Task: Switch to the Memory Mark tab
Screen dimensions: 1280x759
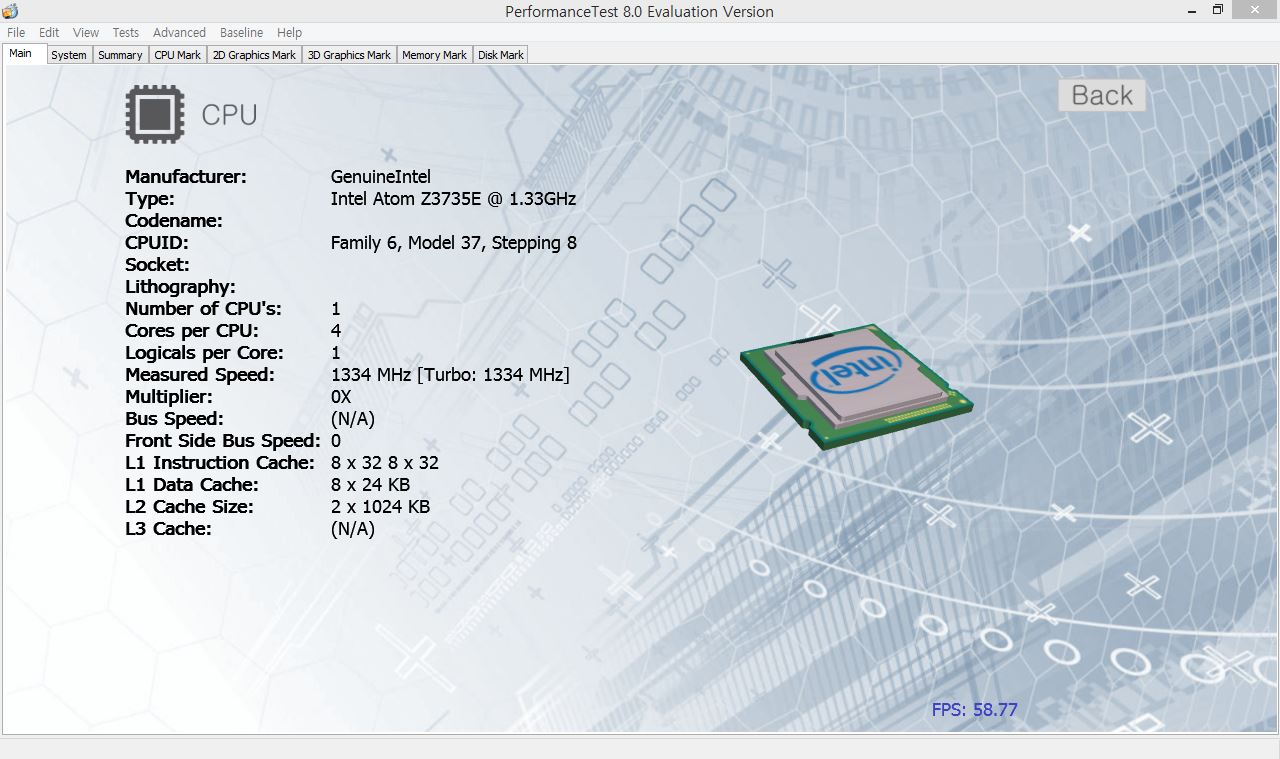Action: pos(434,55)
